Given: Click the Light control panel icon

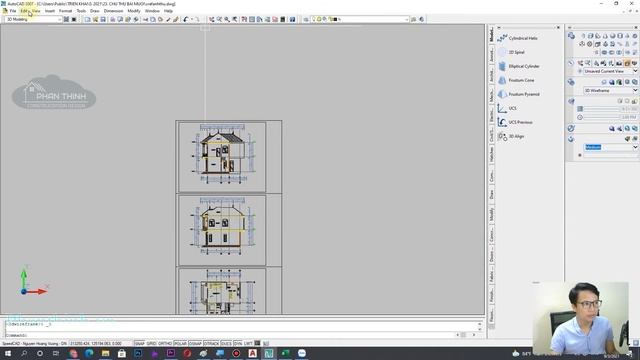Looking at the screenshot, I should [x=571, y=101].
